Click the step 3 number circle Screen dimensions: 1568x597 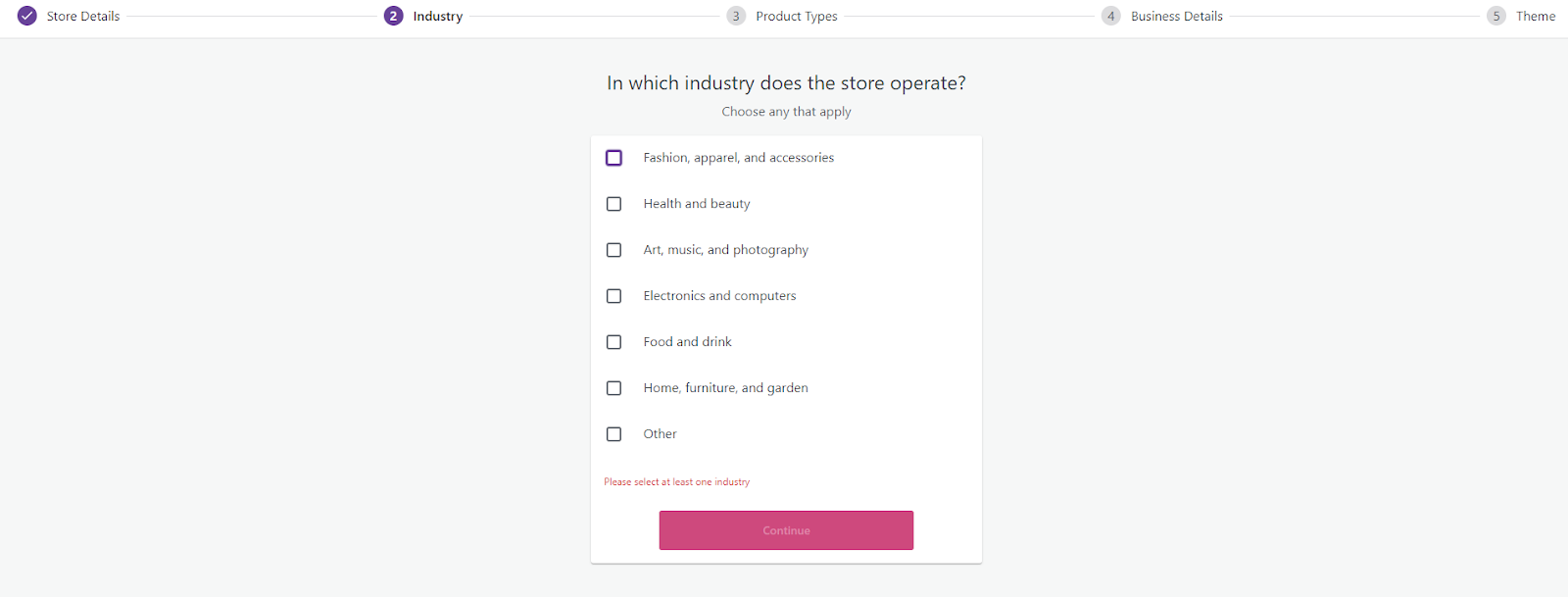736,16
